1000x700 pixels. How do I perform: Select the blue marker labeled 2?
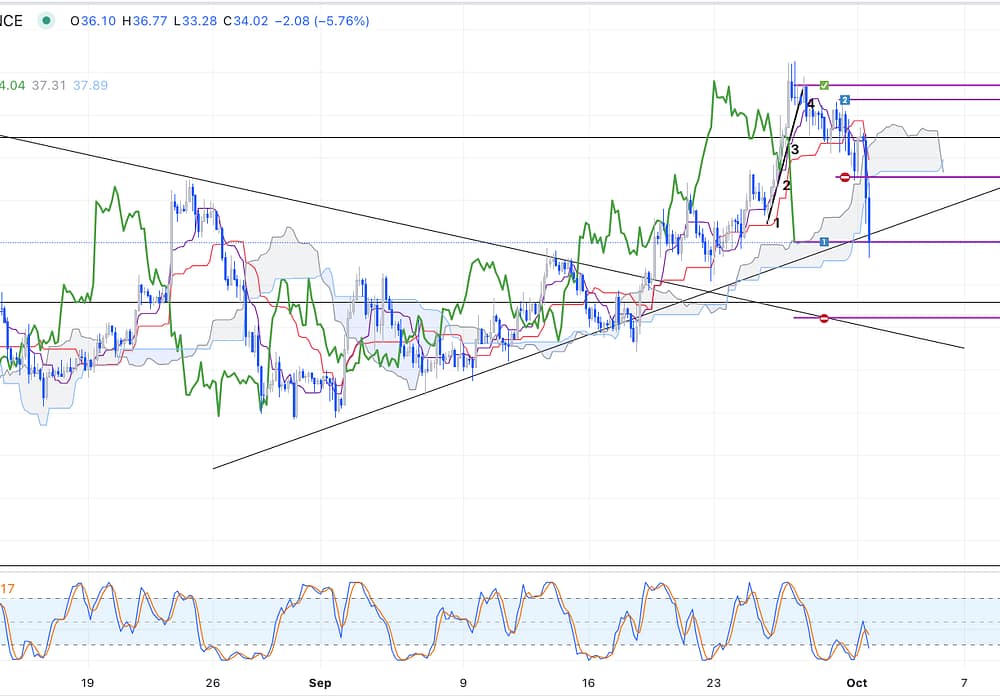pos(845,100)
